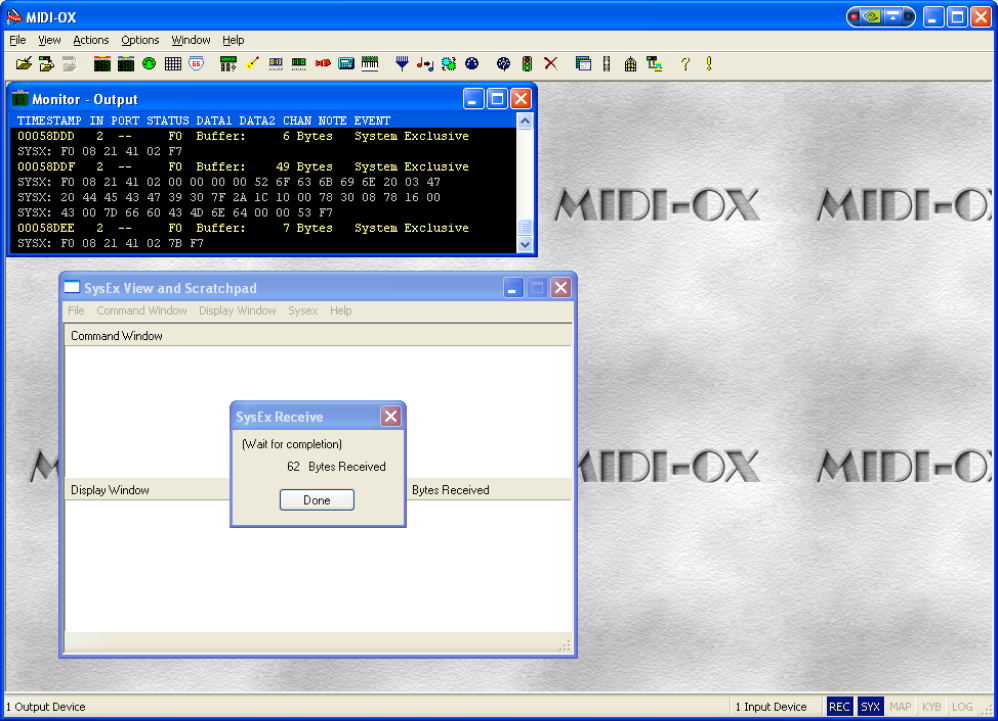998x721 pixels.
Task: Click the open-folder icon at toolbar start
Action: coord(24,64)
